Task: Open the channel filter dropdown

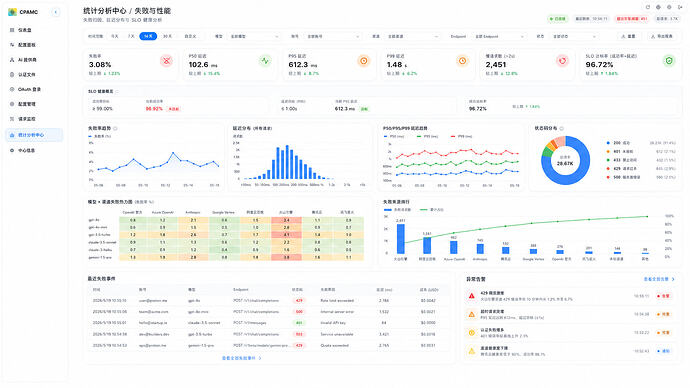Action: [x=412, y=37]
